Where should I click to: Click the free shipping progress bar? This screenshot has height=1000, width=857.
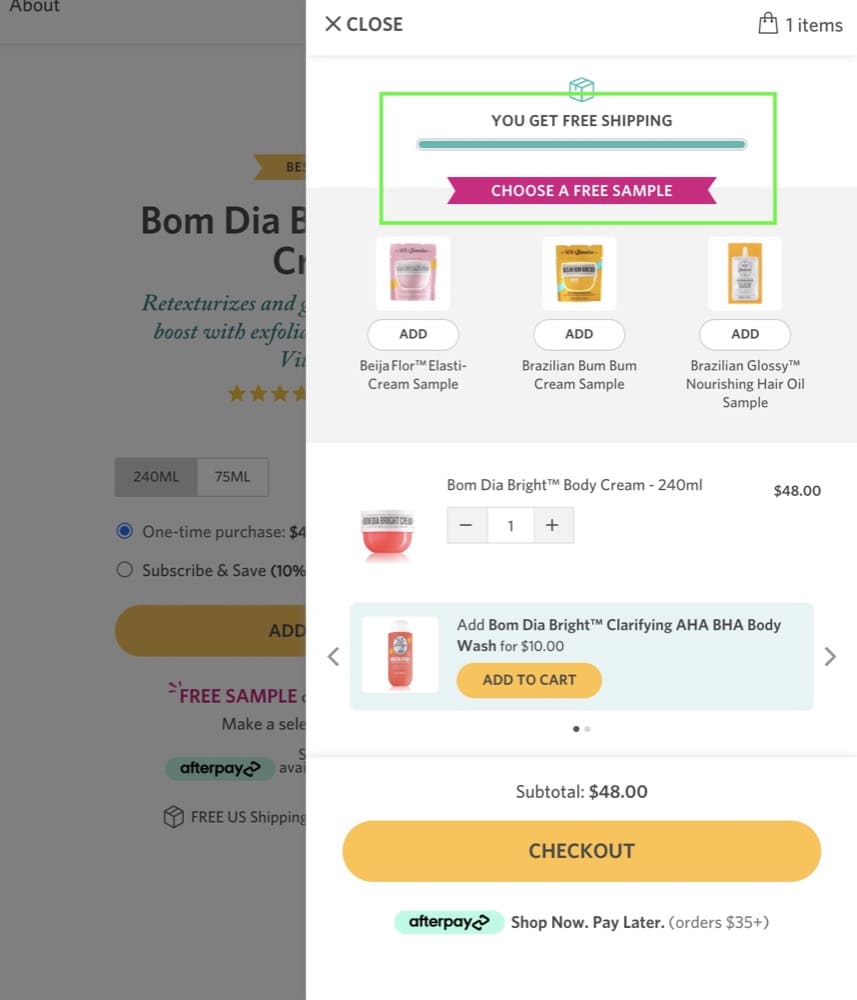581,145
